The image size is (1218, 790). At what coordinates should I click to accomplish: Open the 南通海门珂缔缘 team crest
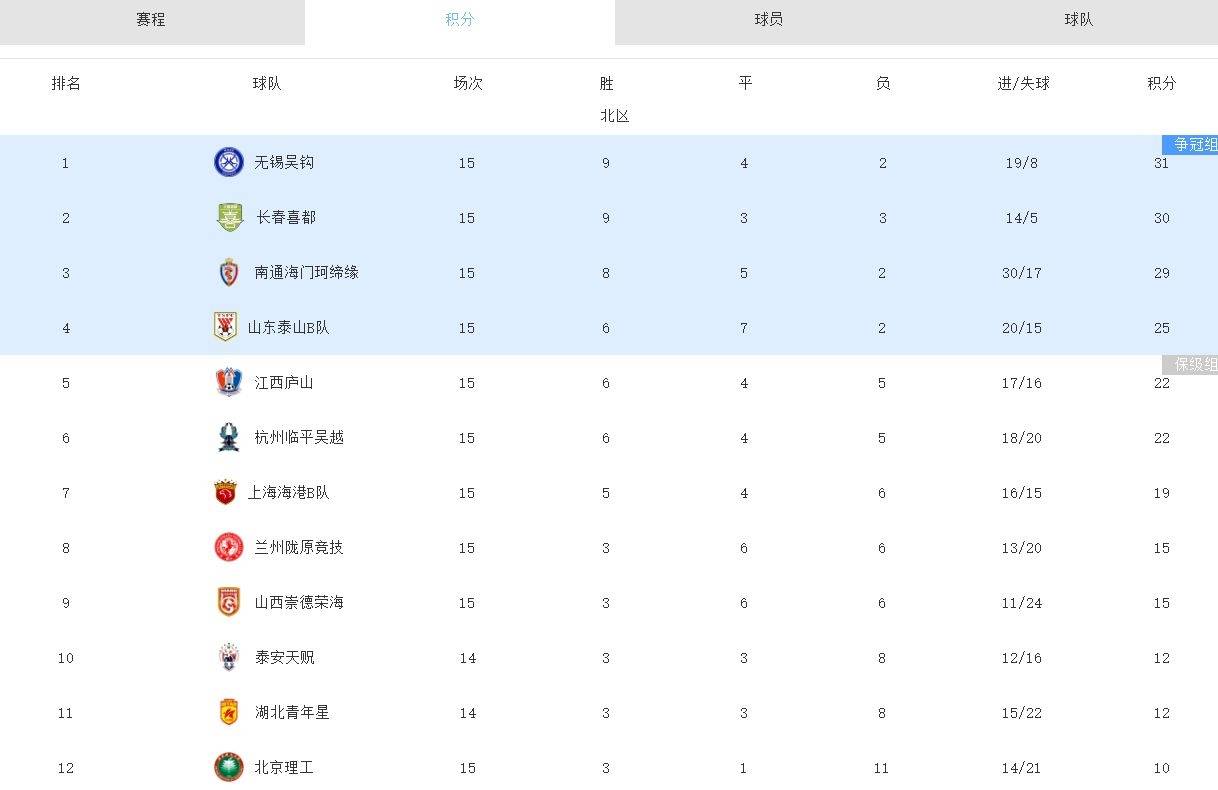click(x=229, y=272)
